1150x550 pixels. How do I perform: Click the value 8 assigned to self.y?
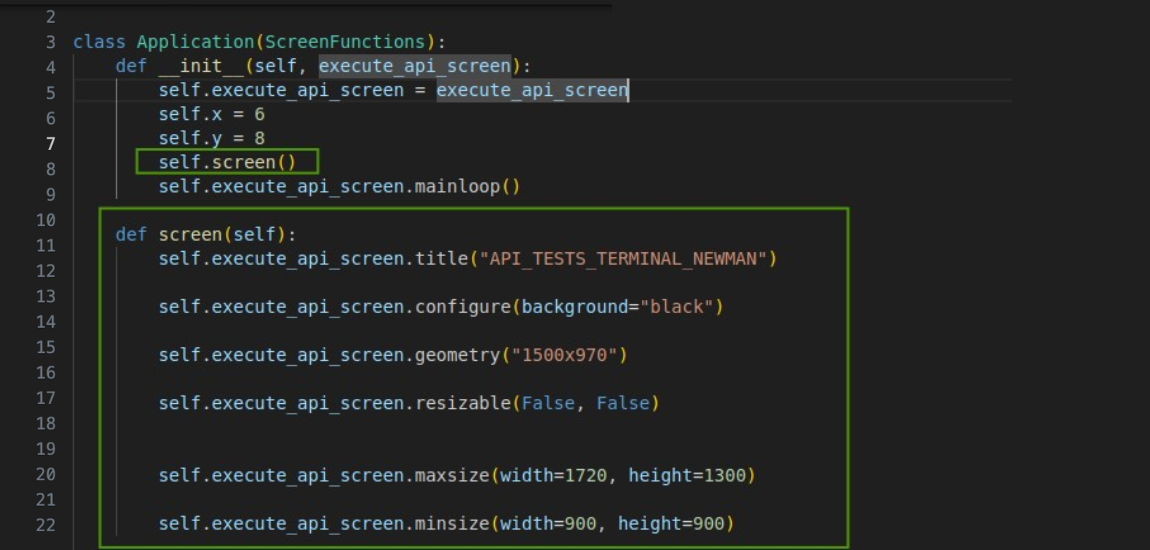(x=259, y=138)
